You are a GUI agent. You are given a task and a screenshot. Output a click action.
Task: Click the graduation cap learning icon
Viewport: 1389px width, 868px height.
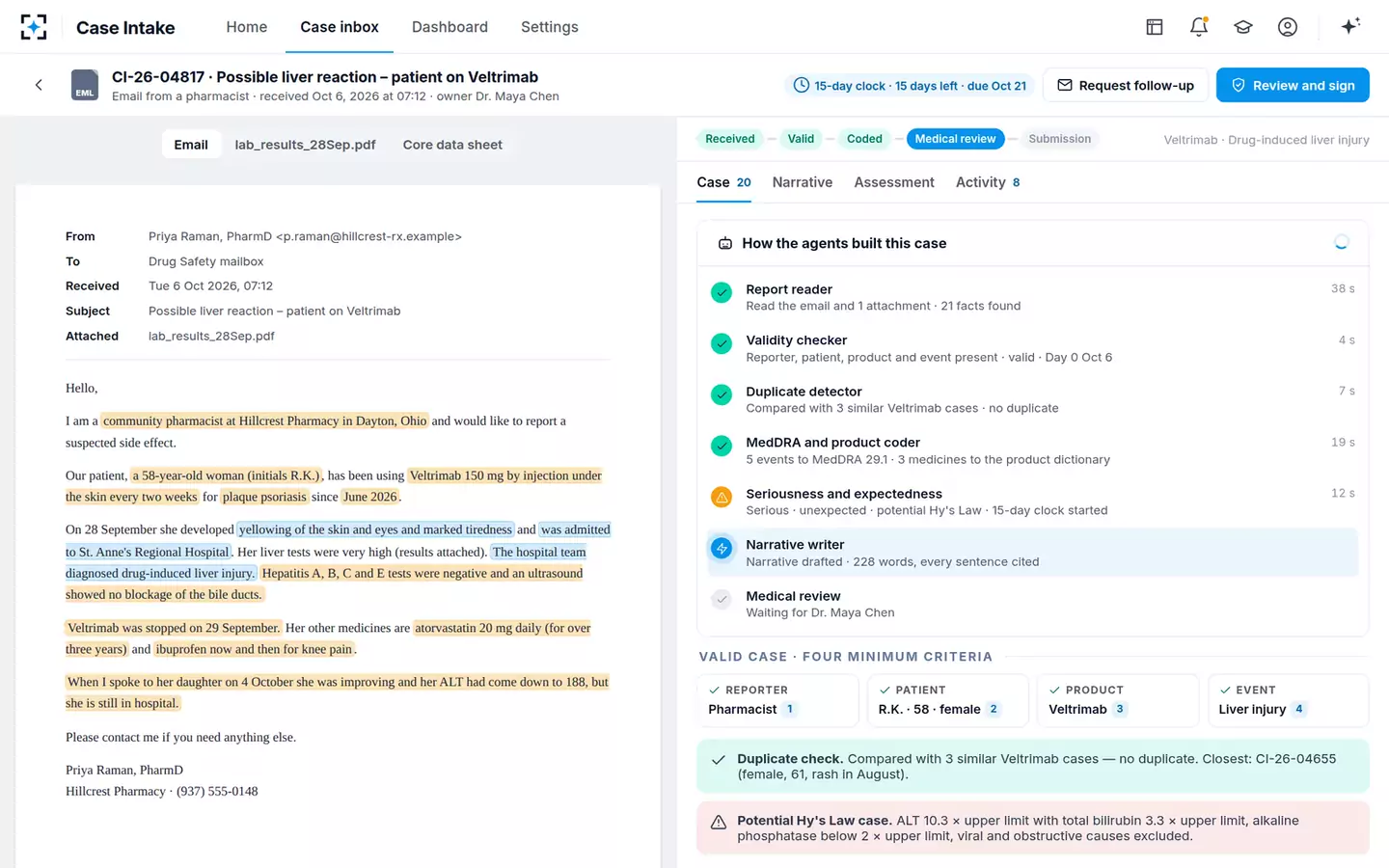[x=1243, y=27]
